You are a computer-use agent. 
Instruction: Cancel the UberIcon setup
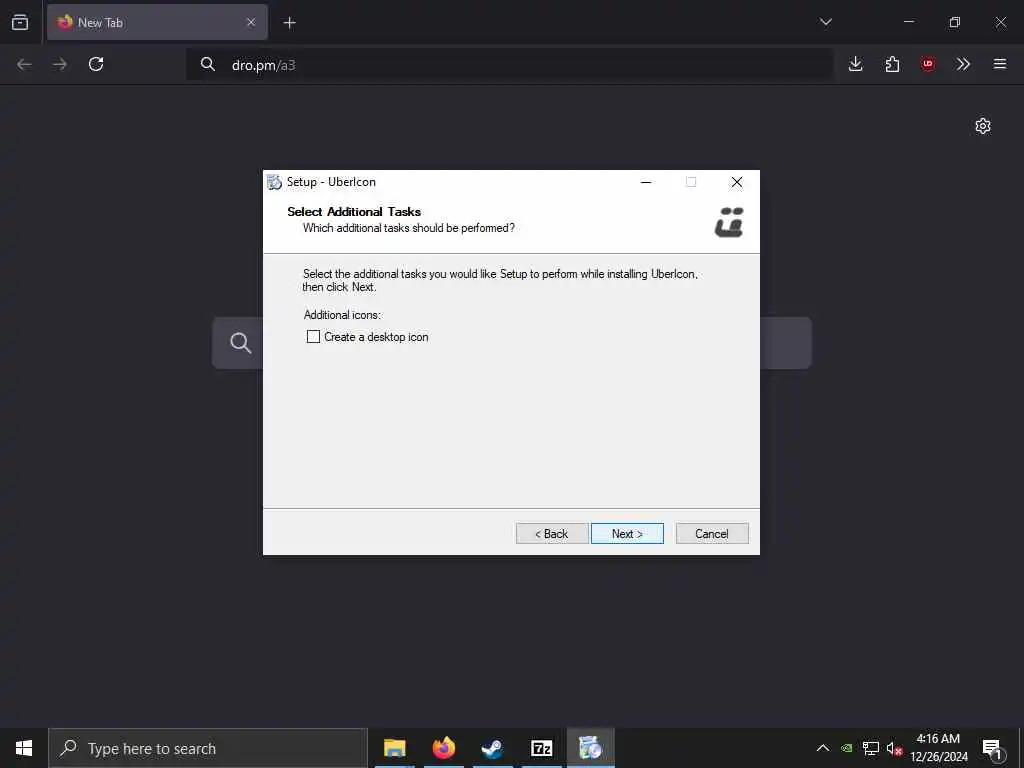[x=712, y=534]
